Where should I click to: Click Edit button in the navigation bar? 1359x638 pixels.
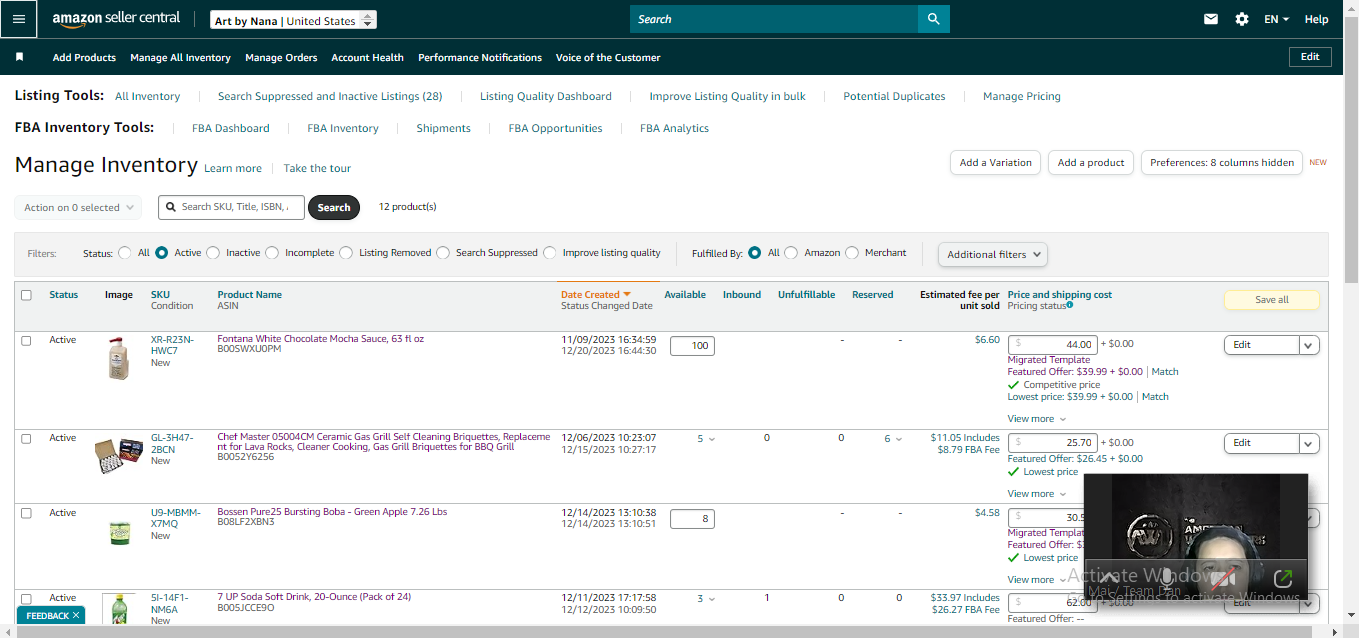click(1310, 57)
